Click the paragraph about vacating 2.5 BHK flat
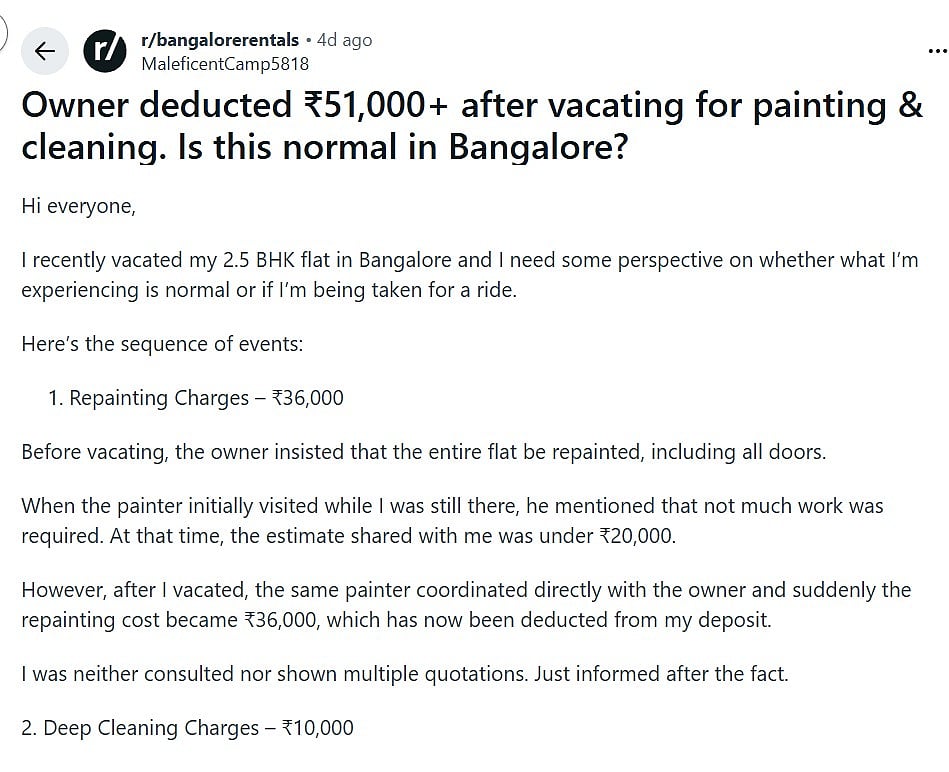 coord(469,277)
